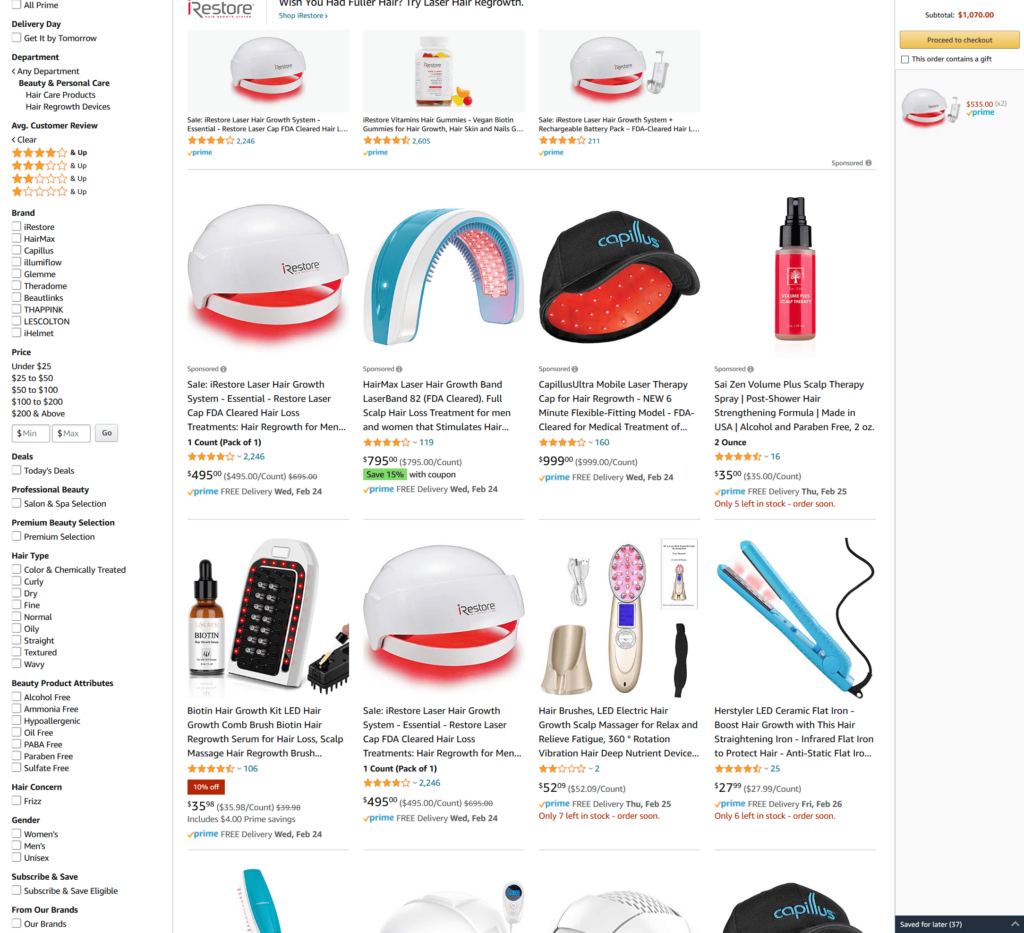Choose the $50 to $100 price range
The width and height of the screenshot is (1024, 933).
35,390
